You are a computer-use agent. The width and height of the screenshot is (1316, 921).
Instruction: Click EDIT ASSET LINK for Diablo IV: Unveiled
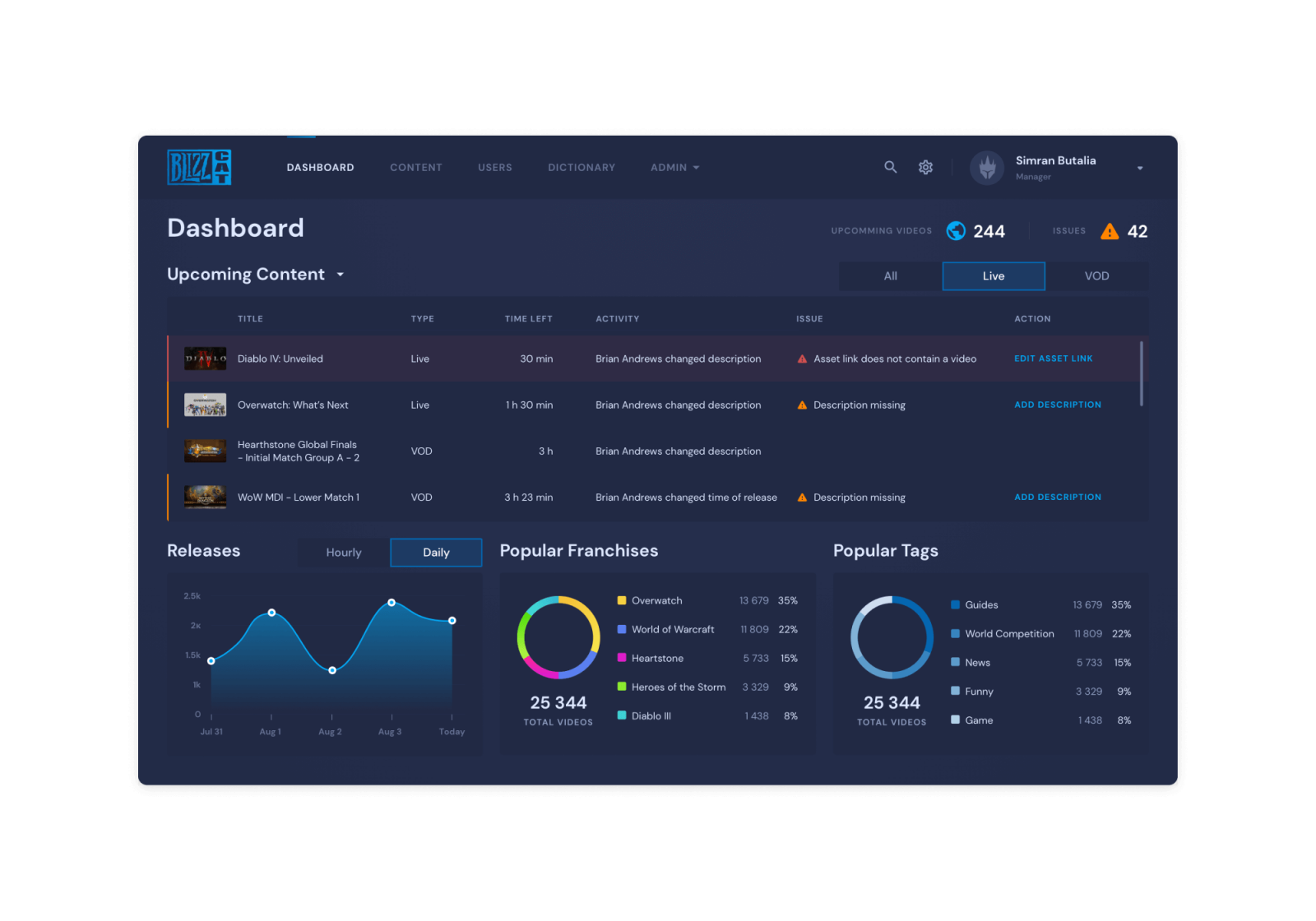click(1054, 359)
